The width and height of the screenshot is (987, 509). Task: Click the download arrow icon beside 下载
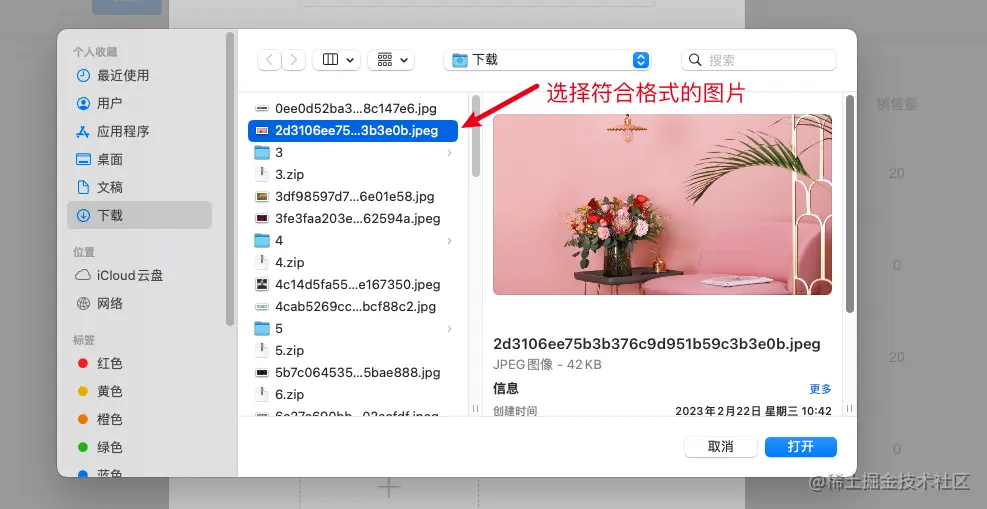83,215
